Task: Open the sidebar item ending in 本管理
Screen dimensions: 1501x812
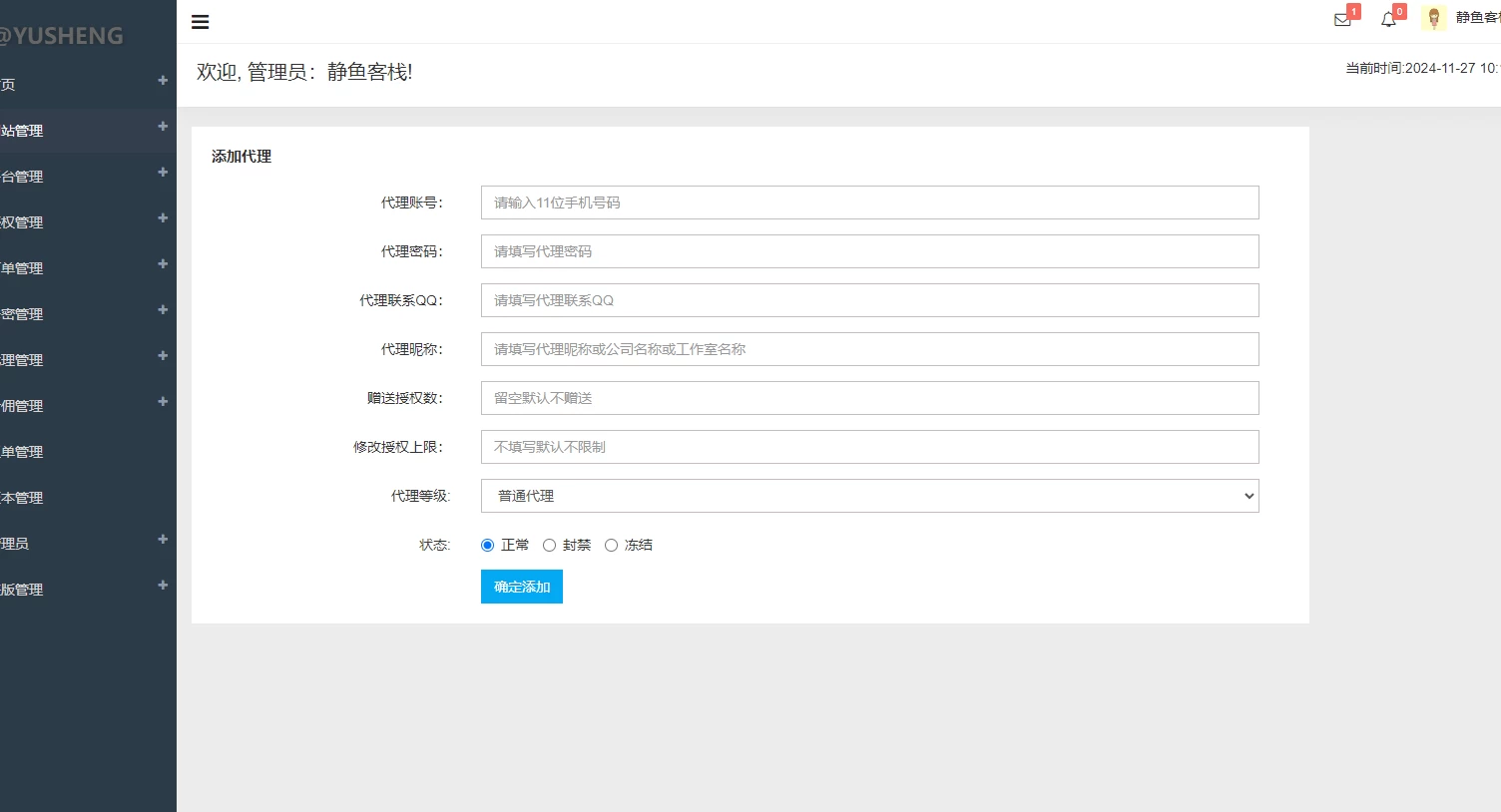Action: pos(22,498)
